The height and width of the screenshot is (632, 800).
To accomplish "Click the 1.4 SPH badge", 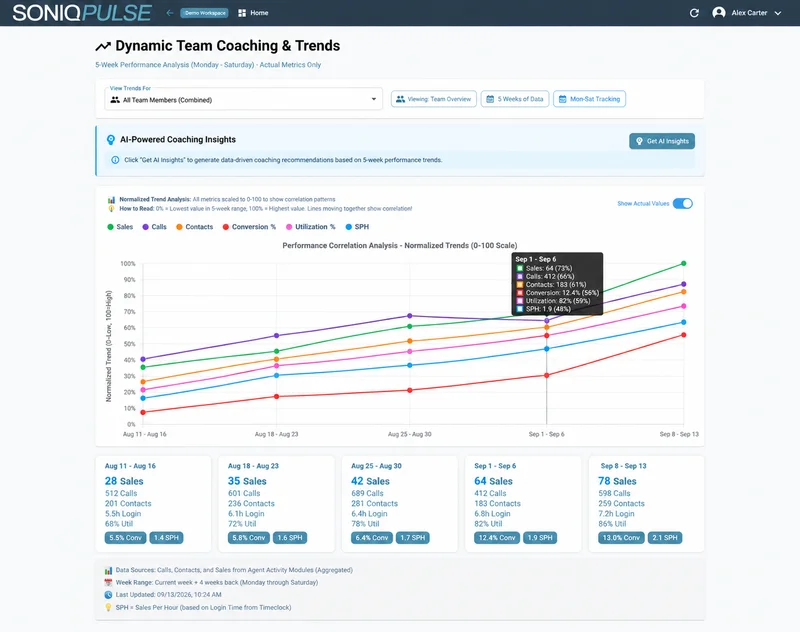I will click(166, 538).
